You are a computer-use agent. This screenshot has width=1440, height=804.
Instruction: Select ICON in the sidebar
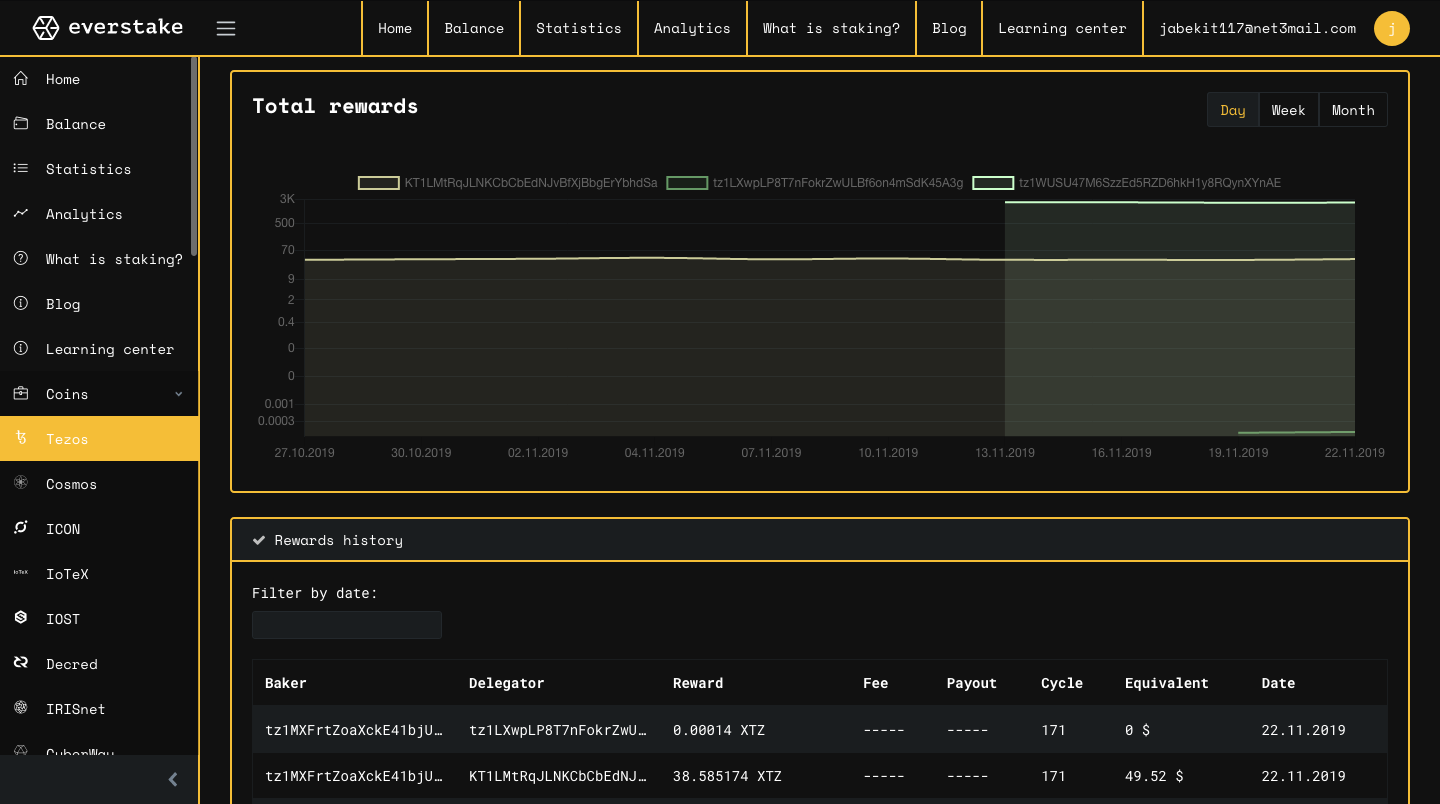[99, 528]
